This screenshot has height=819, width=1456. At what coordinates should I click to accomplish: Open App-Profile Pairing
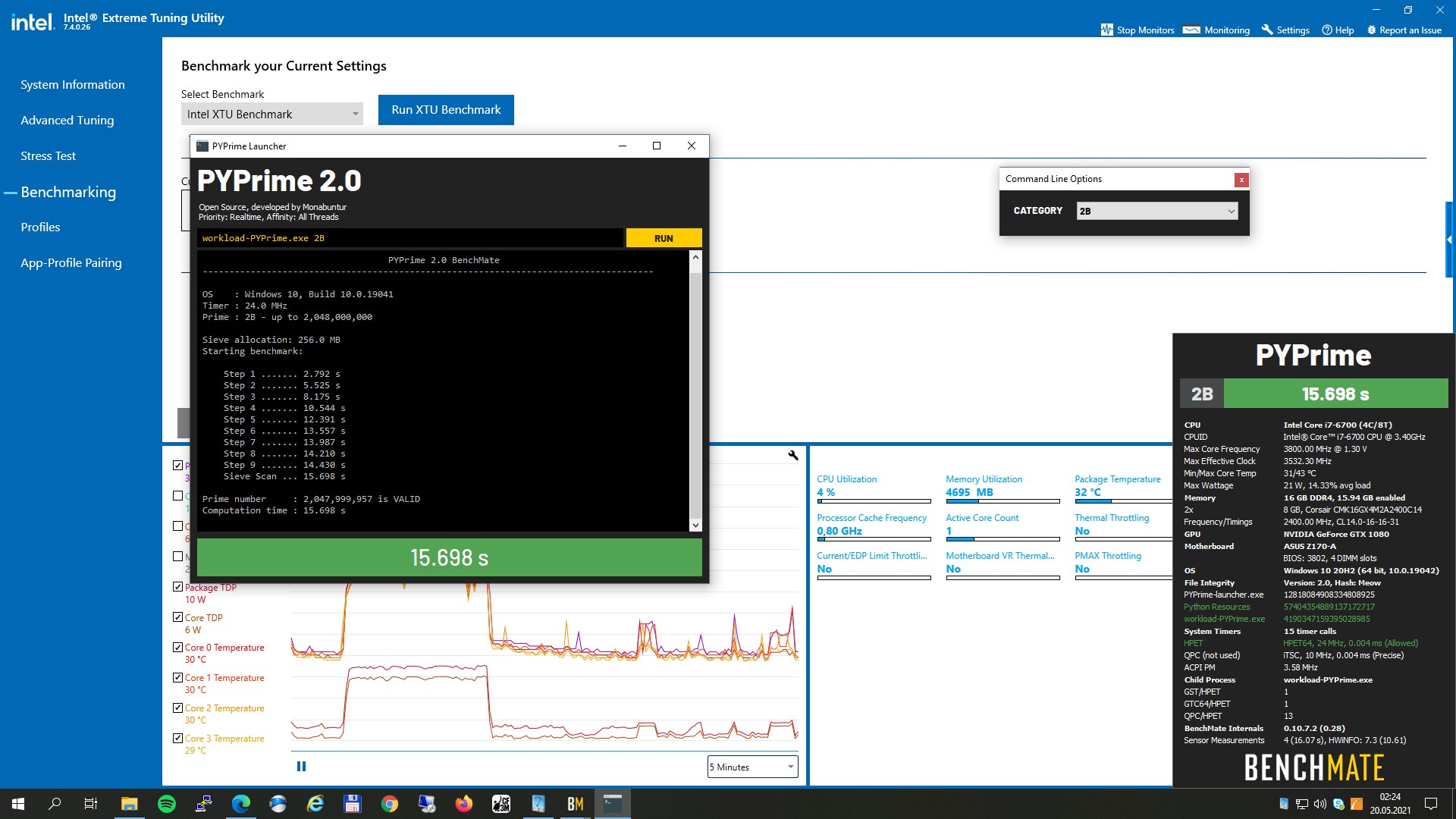71,262
